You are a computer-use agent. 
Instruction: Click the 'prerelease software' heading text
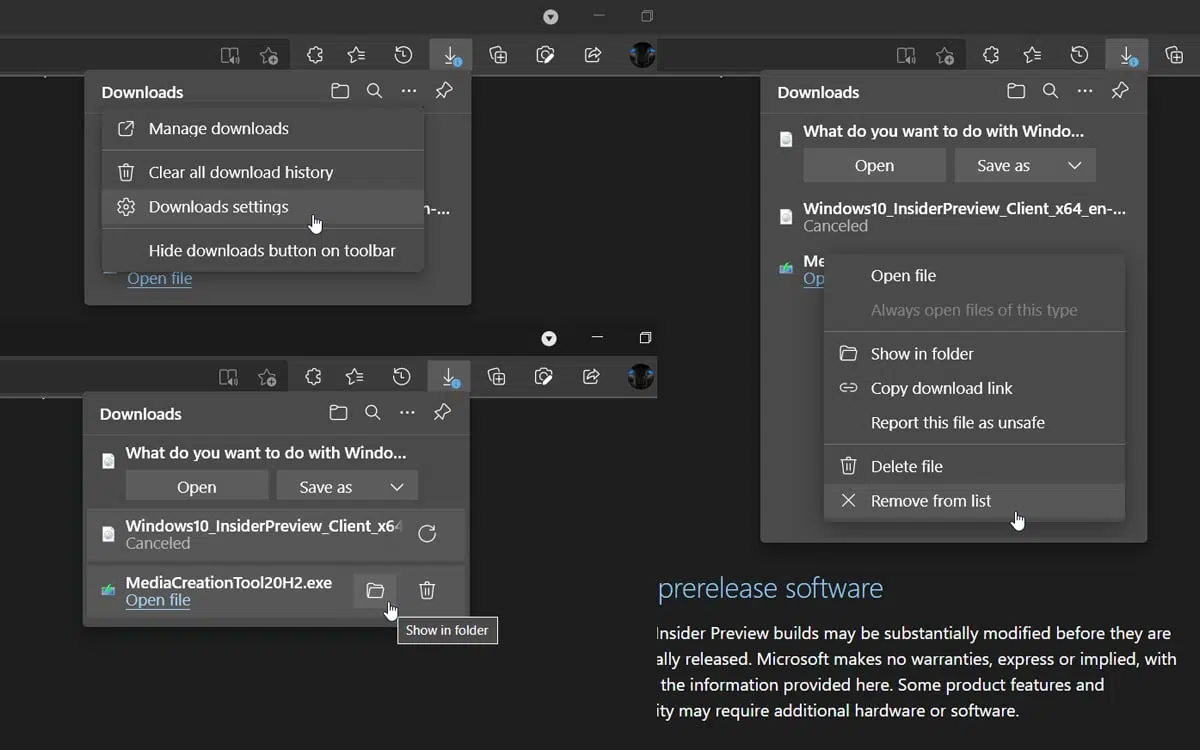coord(770,588)
